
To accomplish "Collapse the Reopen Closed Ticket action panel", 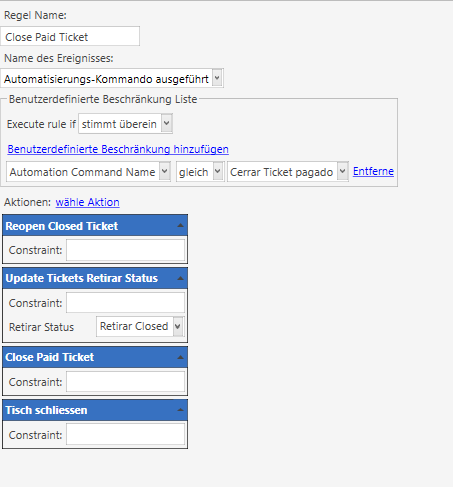I will pos(180,226).
